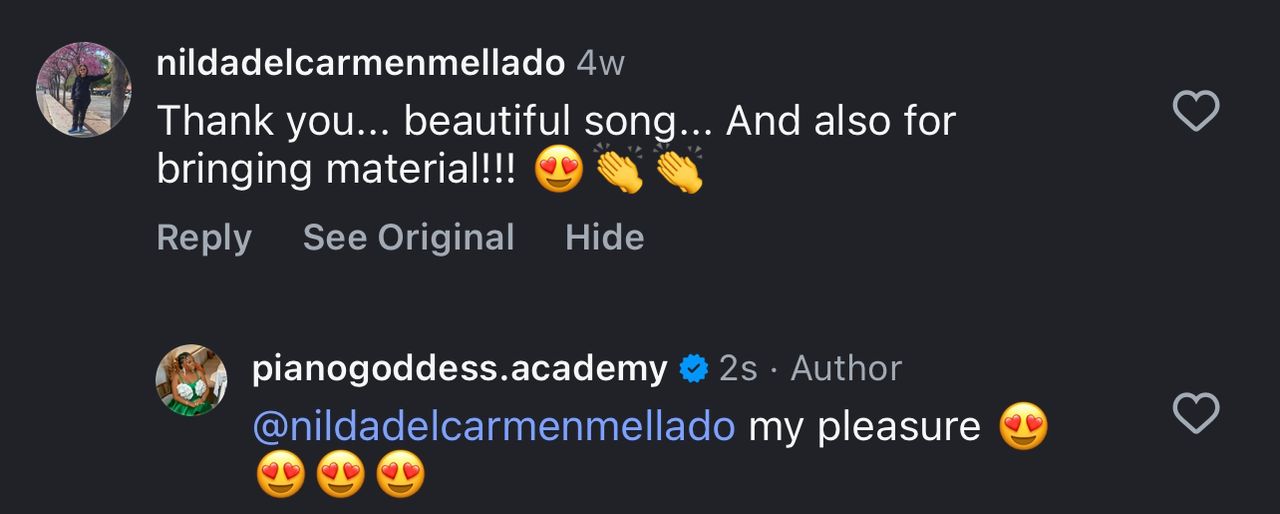Click the first clapping hands emoji
Screen dimensions: 1280x514
[619, 169]
